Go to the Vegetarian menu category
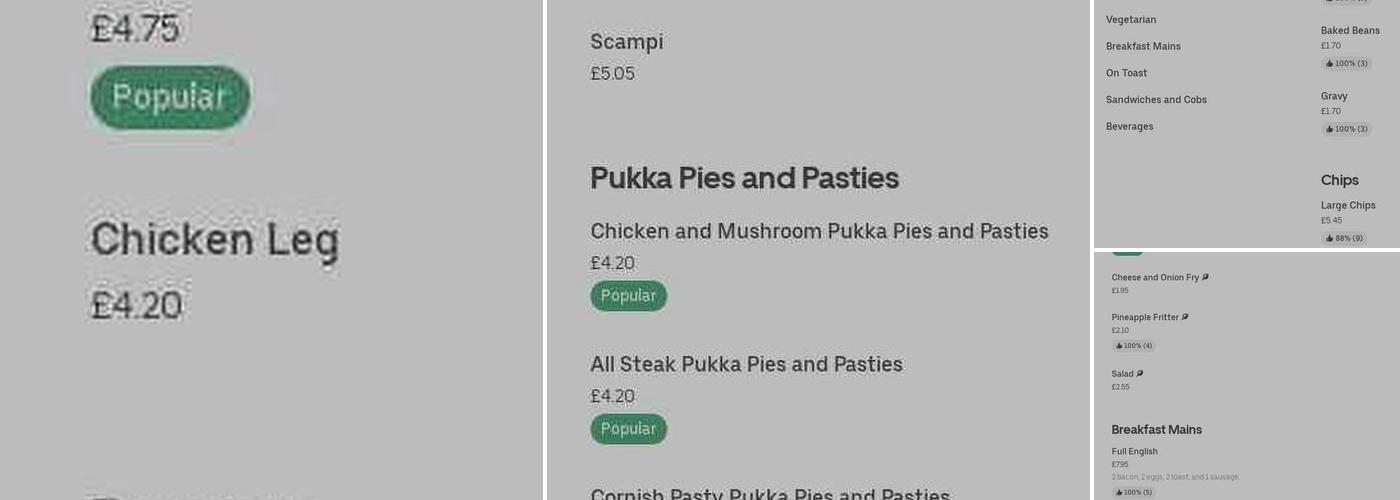The height and width of the screenshot is (500, 1400). coord(1131,20)
